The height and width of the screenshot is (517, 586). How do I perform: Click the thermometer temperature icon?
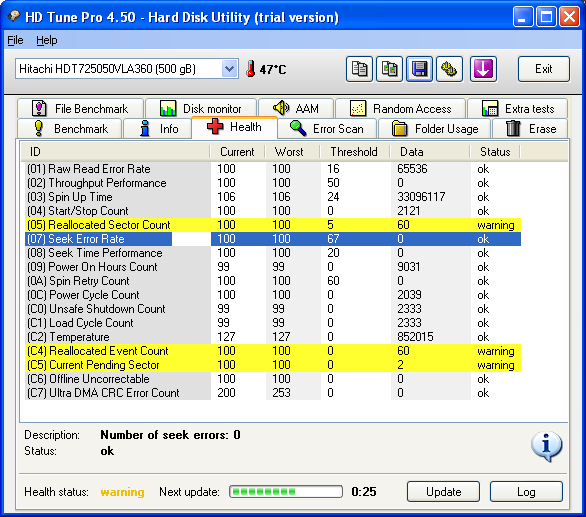point(251,69)
